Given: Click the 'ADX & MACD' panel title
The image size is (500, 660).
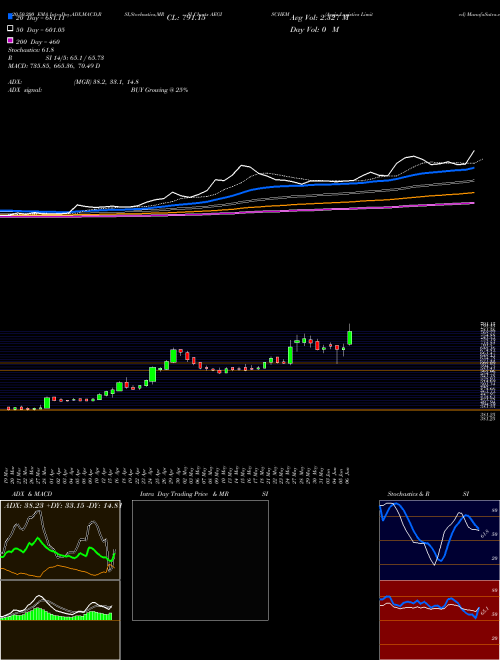Looking at the screenshot, I should [x=32, y=494].
